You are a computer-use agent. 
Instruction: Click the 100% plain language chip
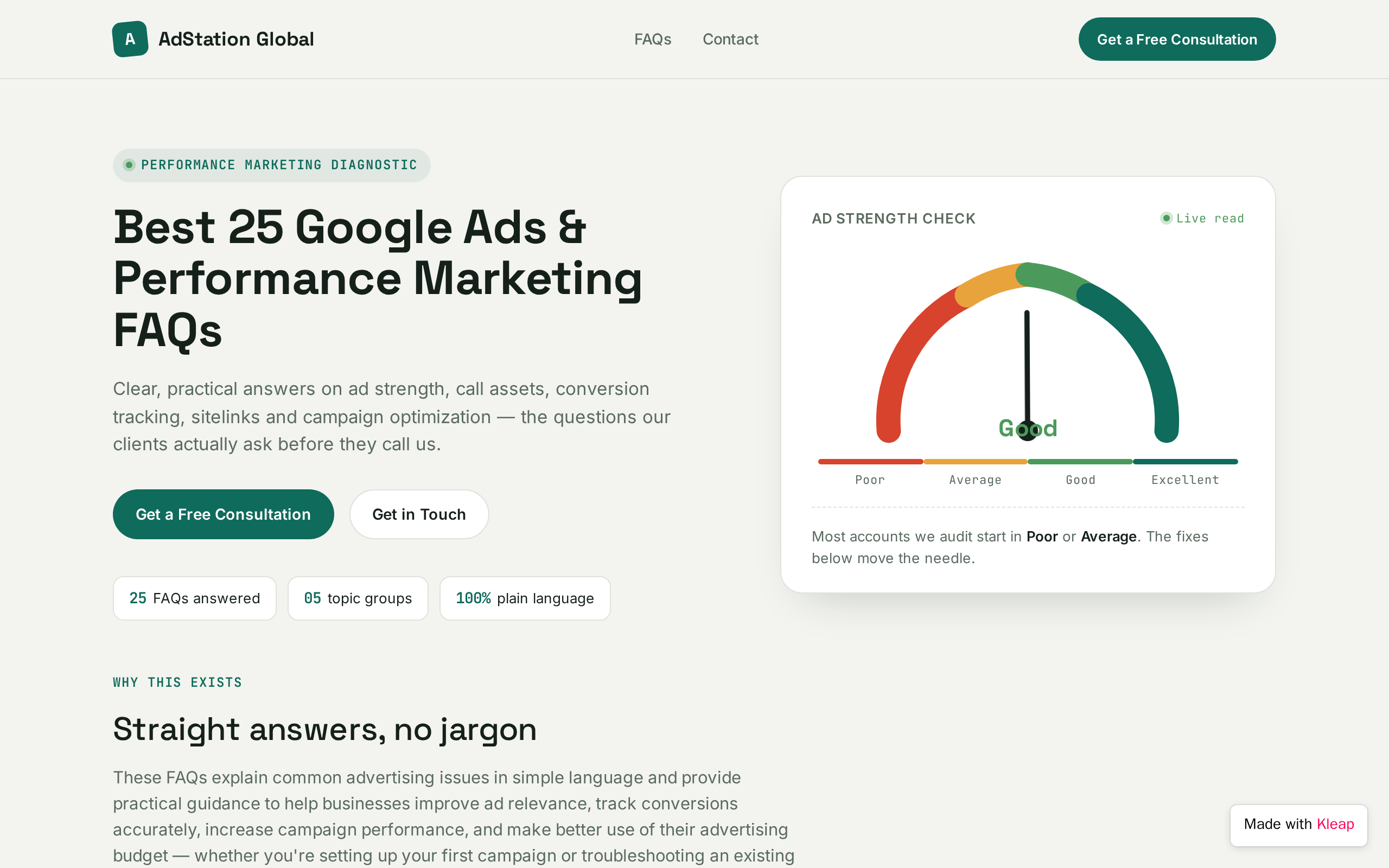[525, 598]
